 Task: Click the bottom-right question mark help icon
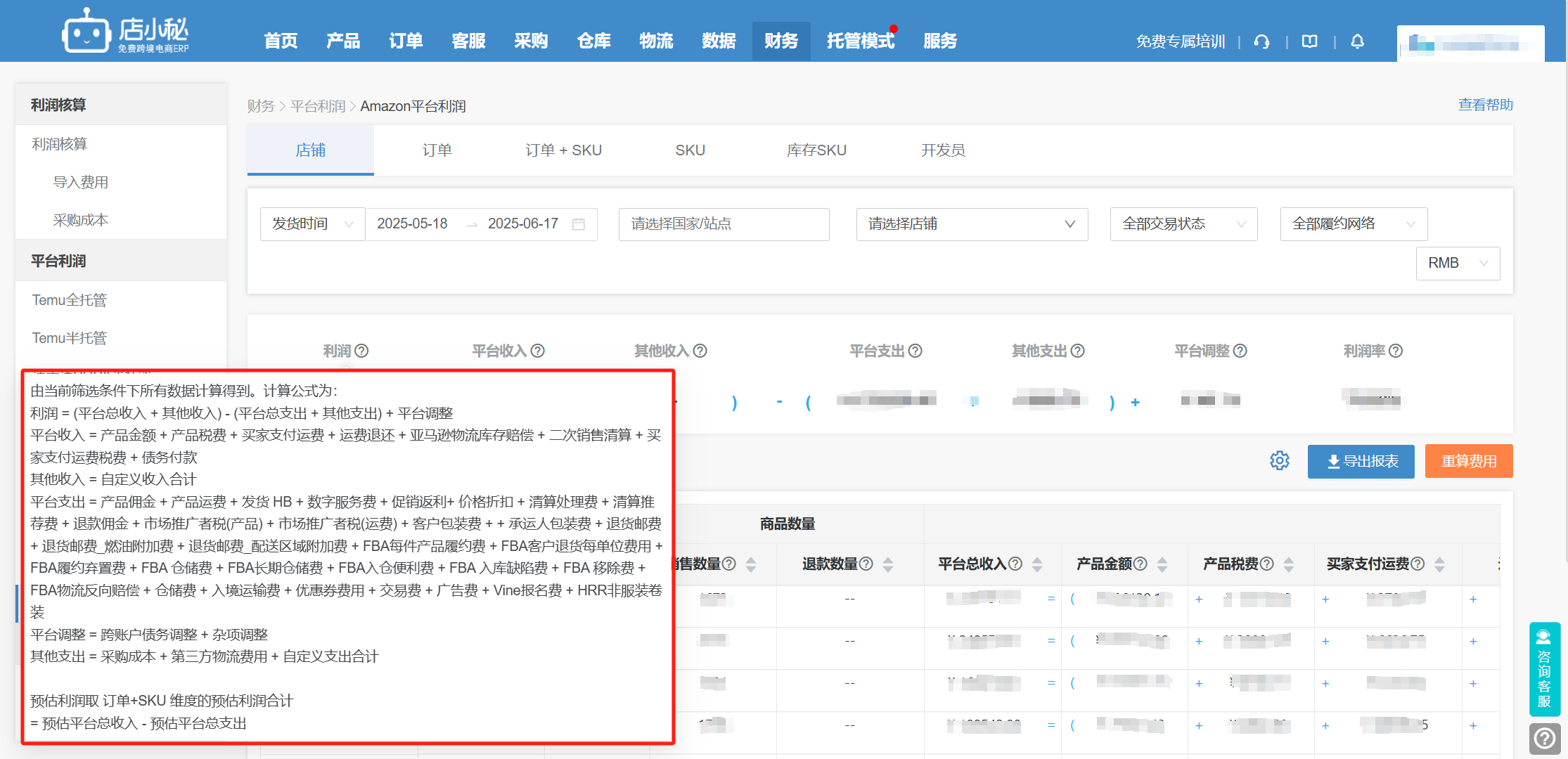[1544, 738]
